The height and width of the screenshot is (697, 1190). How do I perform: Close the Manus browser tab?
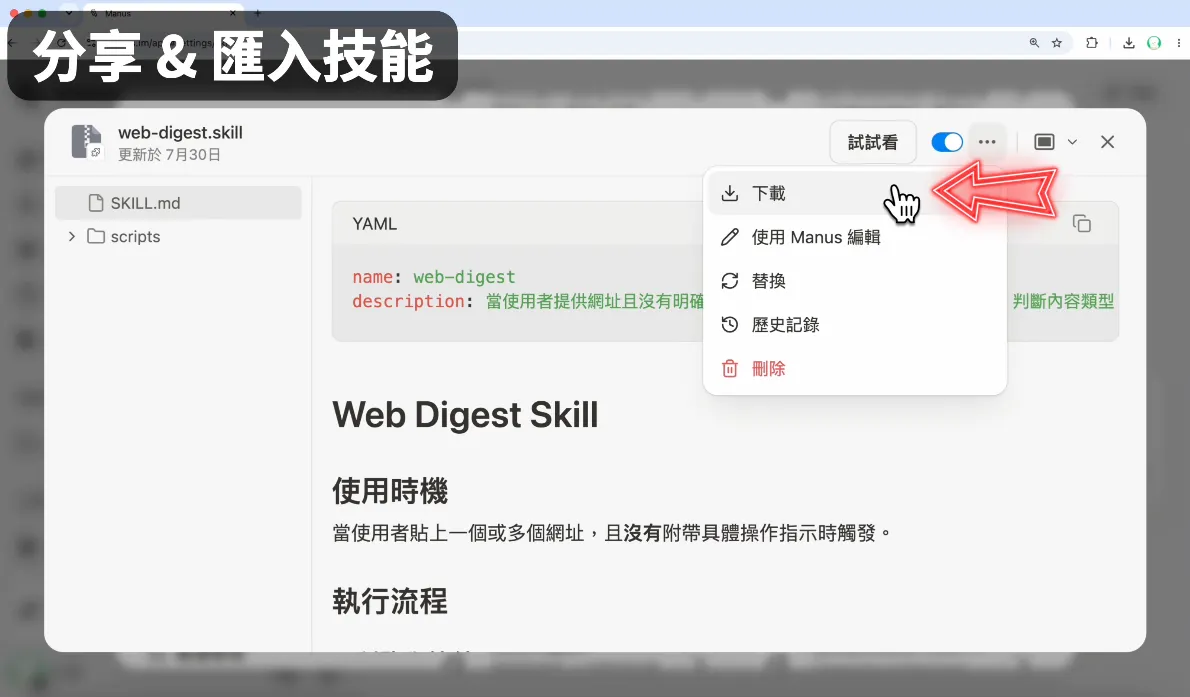[x=233, y=13]
